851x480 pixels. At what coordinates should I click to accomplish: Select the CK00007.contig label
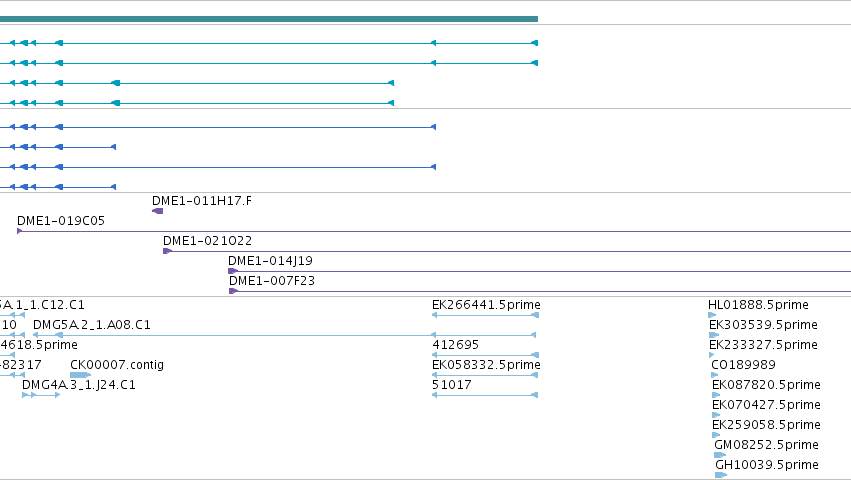tap(117, 365)
